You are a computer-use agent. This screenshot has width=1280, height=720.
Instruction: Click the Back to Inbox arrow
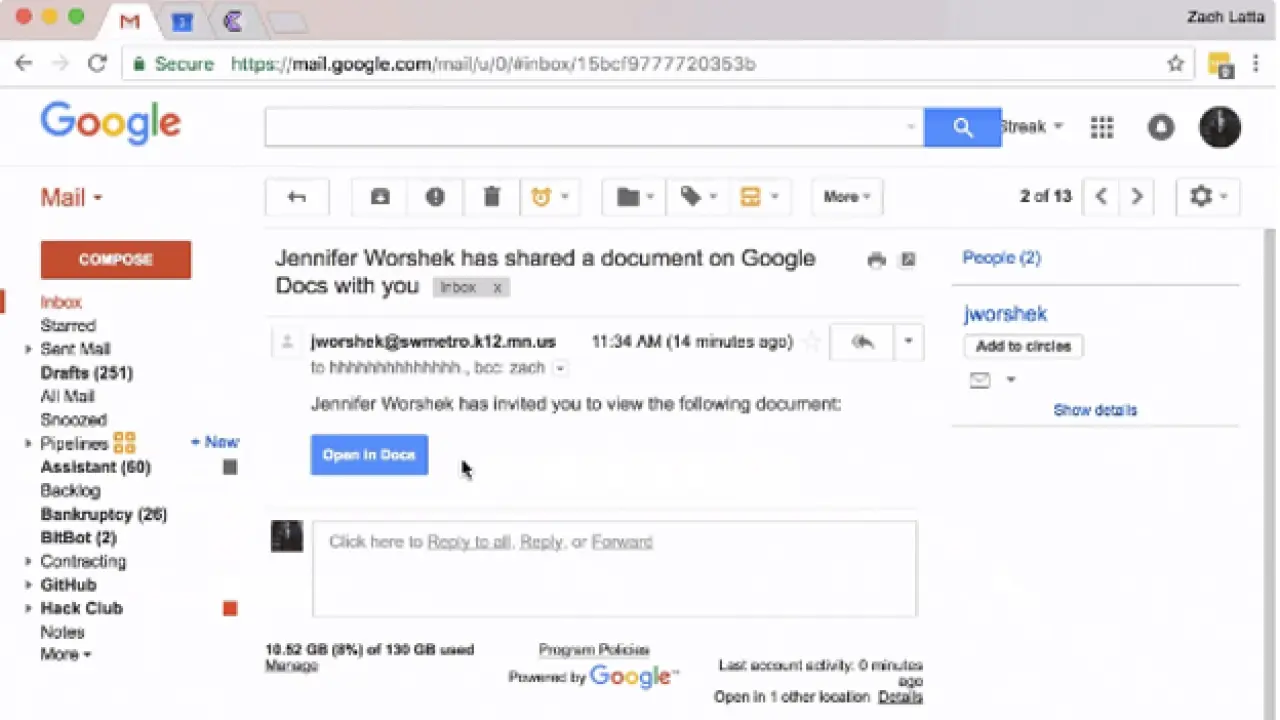click(297, 197)
